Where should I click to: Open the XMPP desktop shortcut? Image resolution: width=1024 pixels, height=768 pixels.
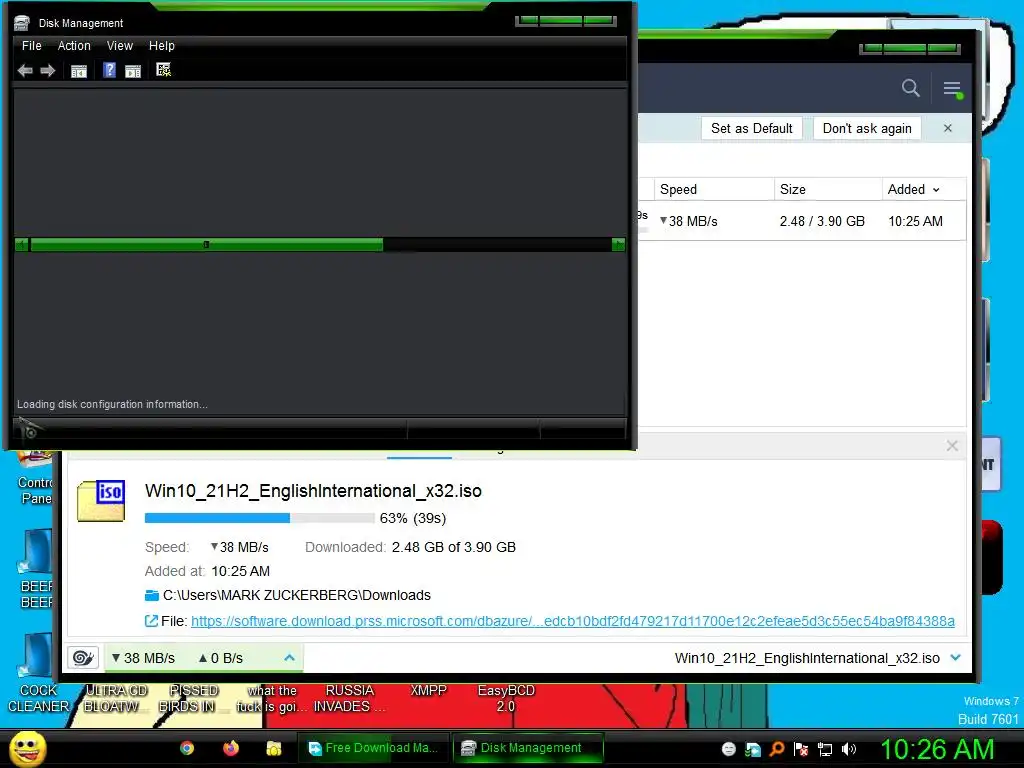(428, 690)
